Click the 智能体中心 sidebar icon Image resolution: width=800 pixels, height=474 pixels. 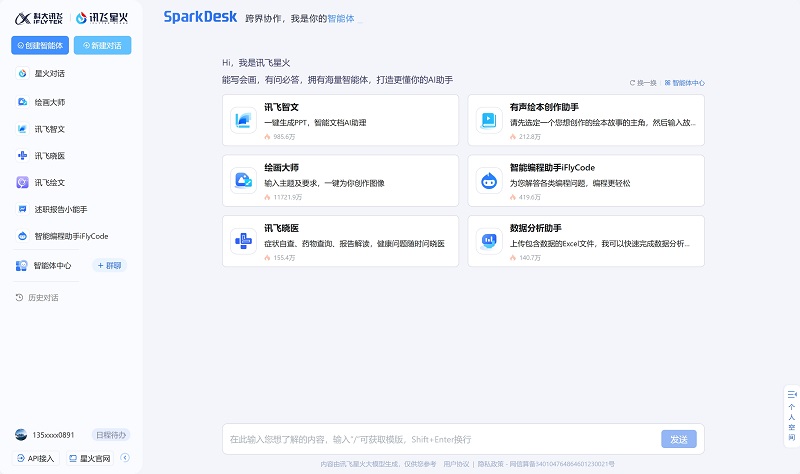point(21,265)
